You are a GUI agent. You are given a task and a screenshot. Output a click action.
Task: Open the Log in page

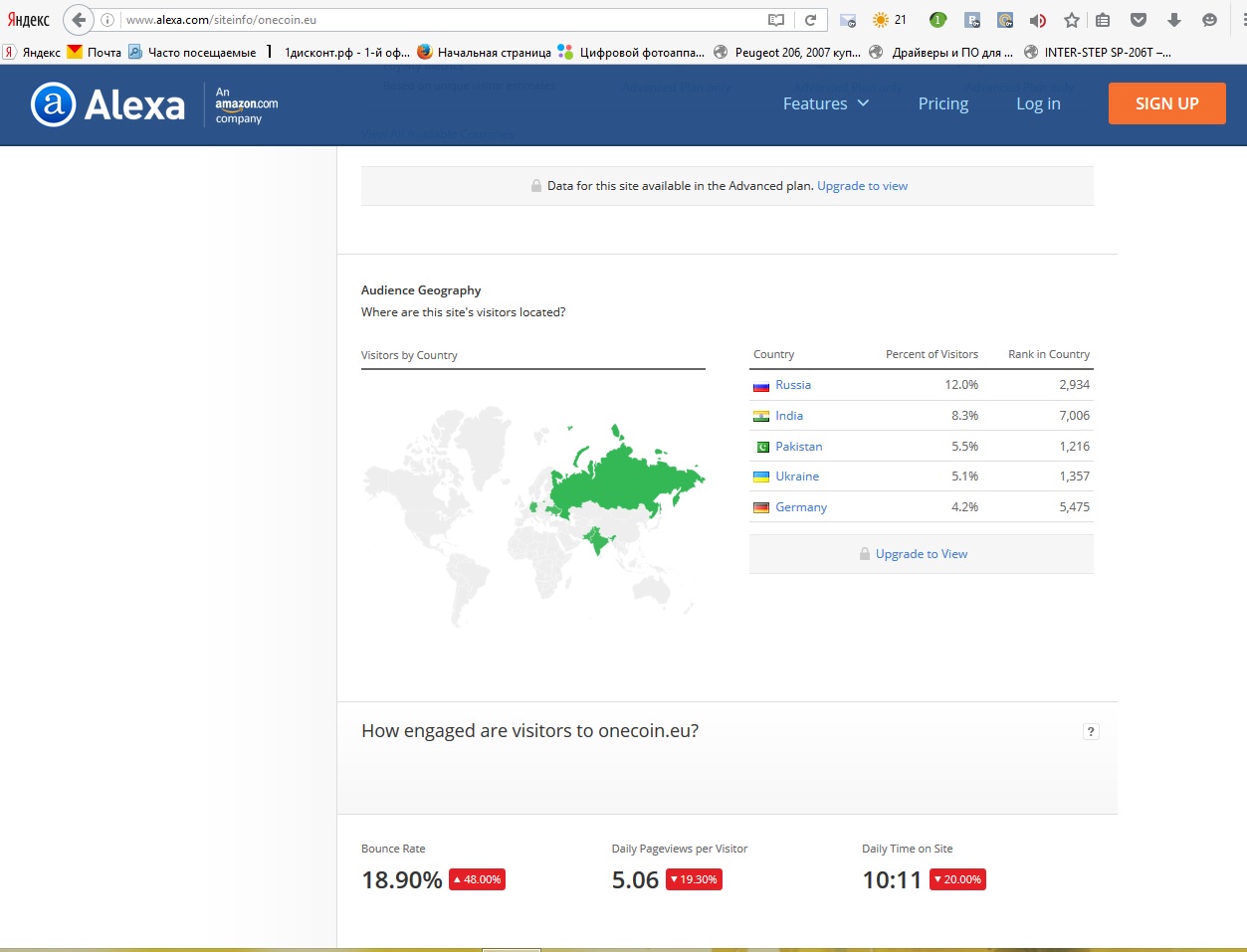(1038, 103)
